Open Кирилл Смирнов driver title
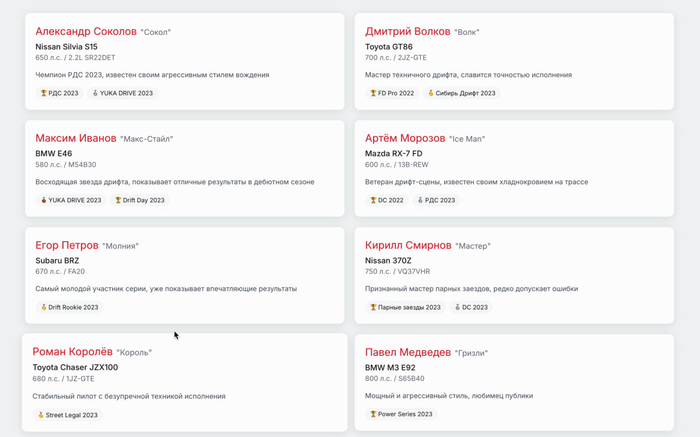This screenshot has width=700, height=437. [x=408, y=245]
